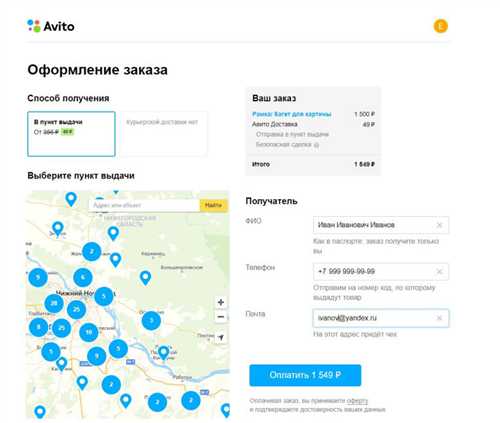Click the yellow 'Найти' map button
The image size is (500, 423).
[x=214, y=205]
